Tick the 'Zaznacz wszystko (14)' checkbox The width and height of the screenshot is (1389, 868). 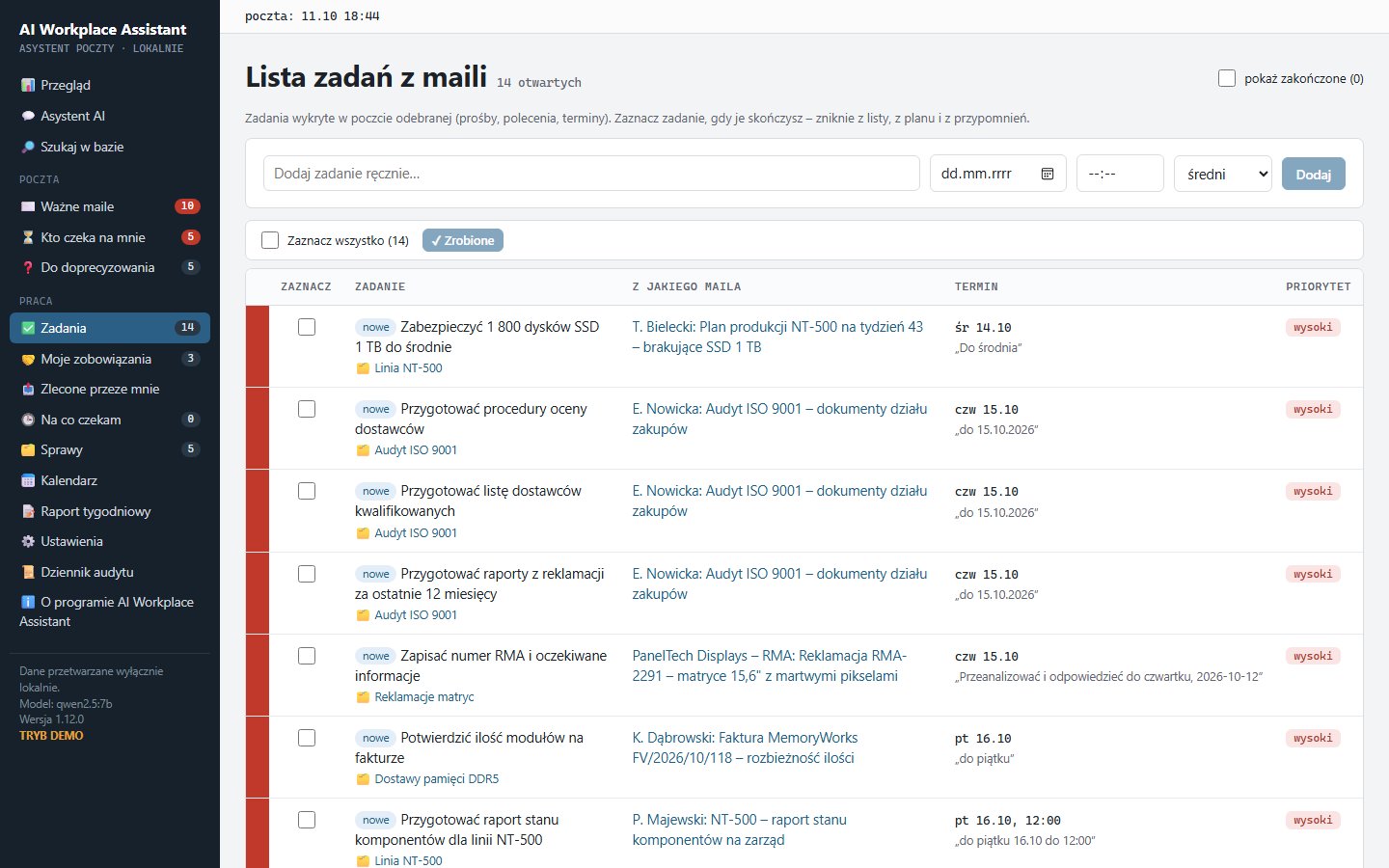(270, 240)
